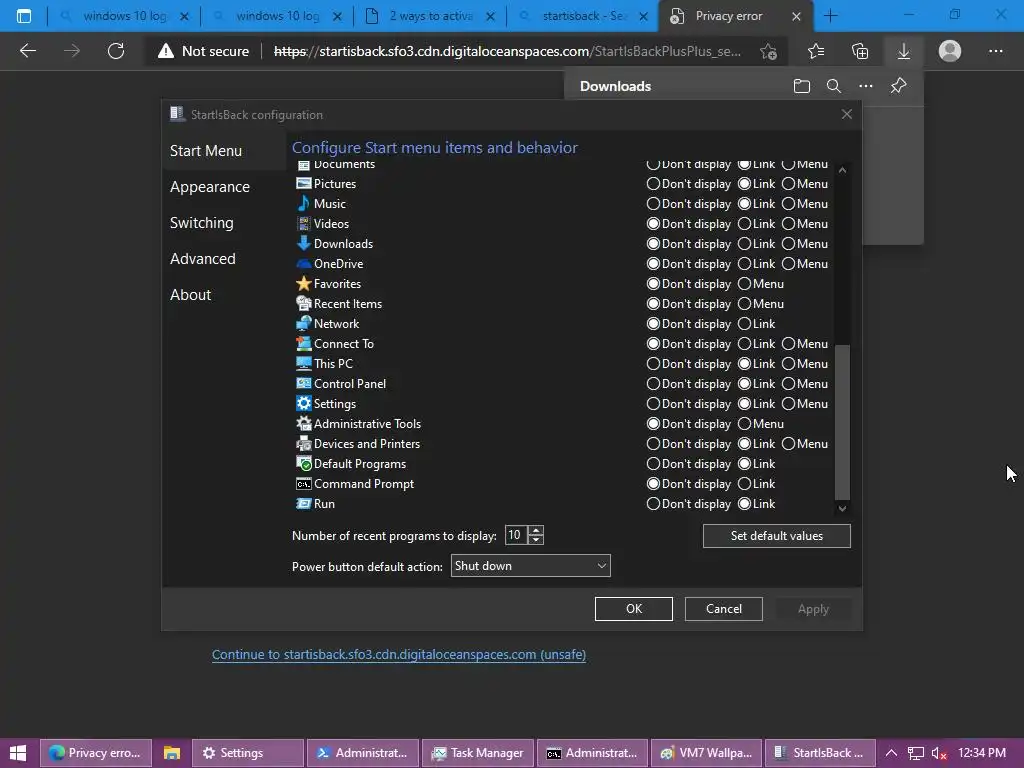Click the Run icon

[x=304, y=504]
